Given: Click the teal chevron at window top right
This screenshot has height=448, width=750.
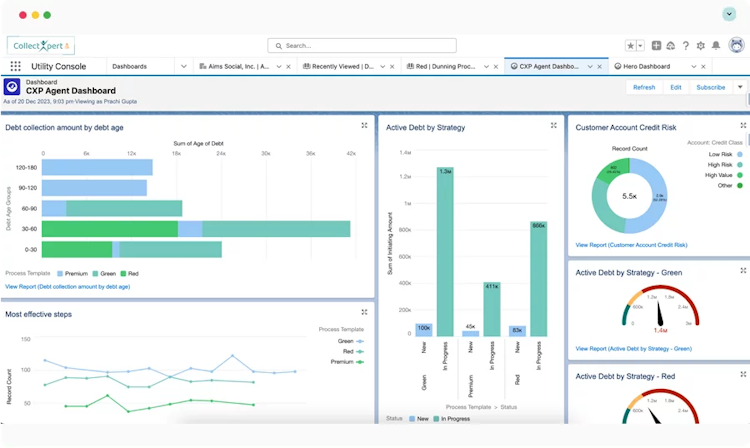Looking at the screenshot, I should pos(729,14).
